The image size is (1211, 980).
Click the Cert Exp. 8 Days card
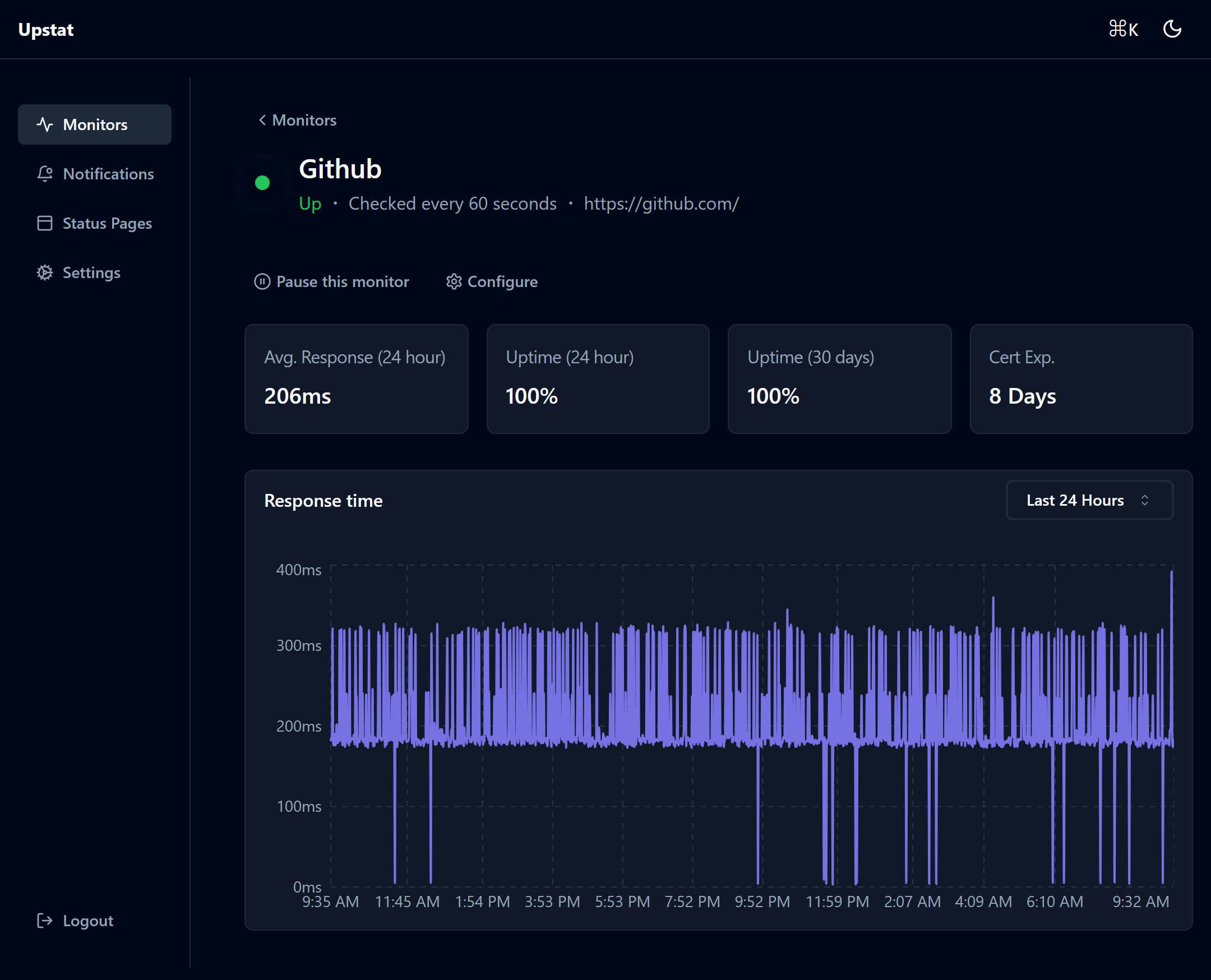tap(1080, 379)
